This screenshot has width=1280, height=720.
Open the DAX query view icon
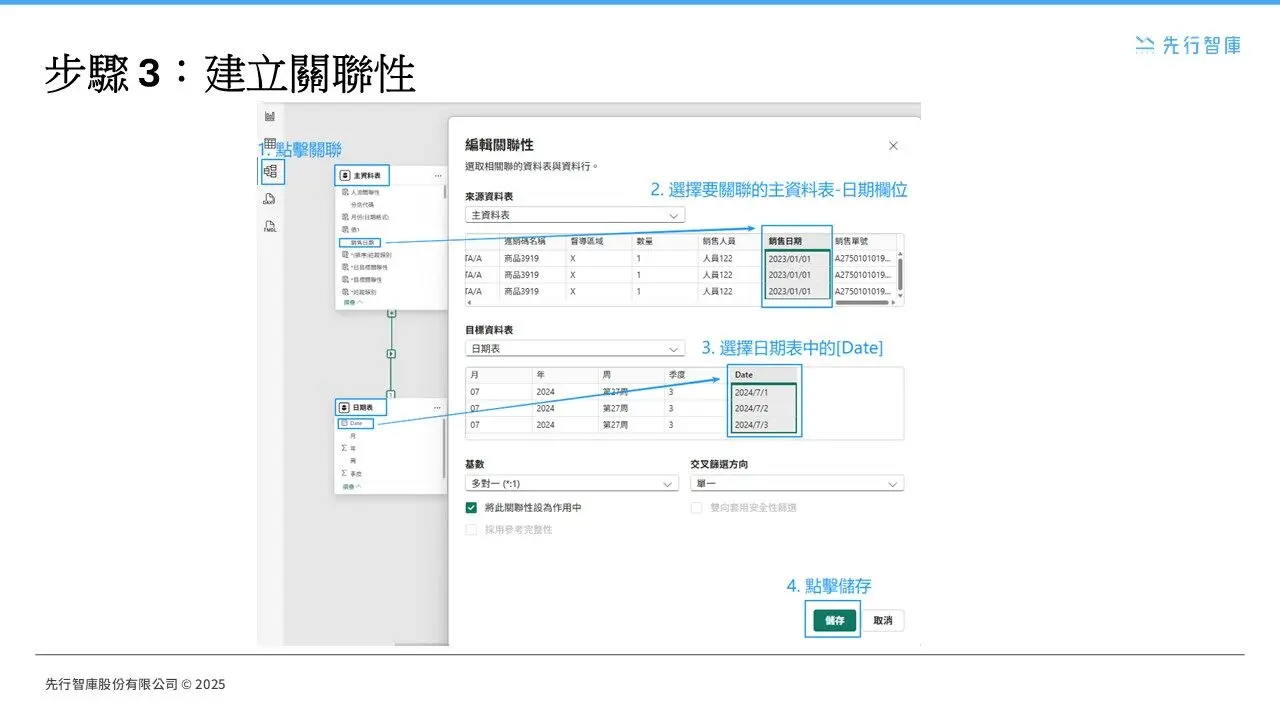[270, 199]
